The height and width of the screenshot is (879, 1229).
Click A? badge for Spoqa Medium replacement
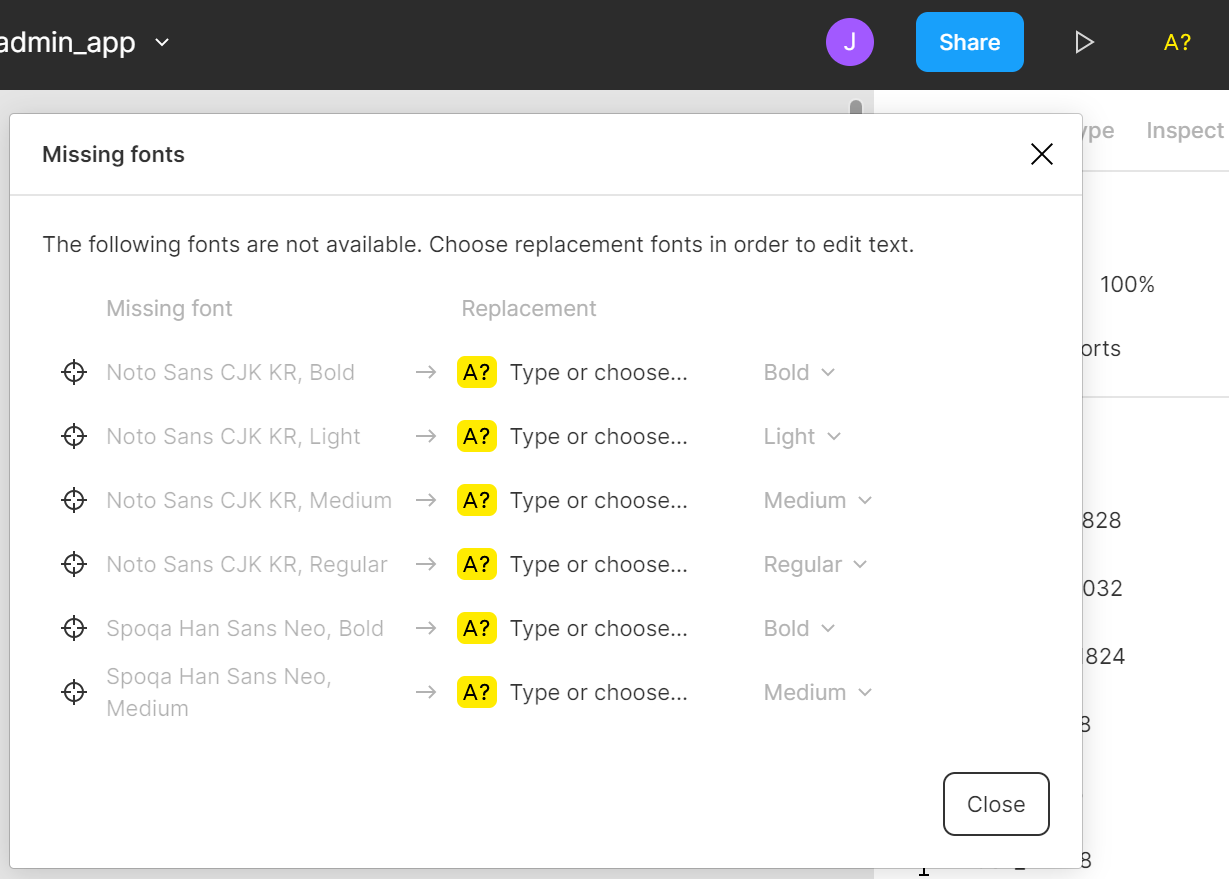477,692
